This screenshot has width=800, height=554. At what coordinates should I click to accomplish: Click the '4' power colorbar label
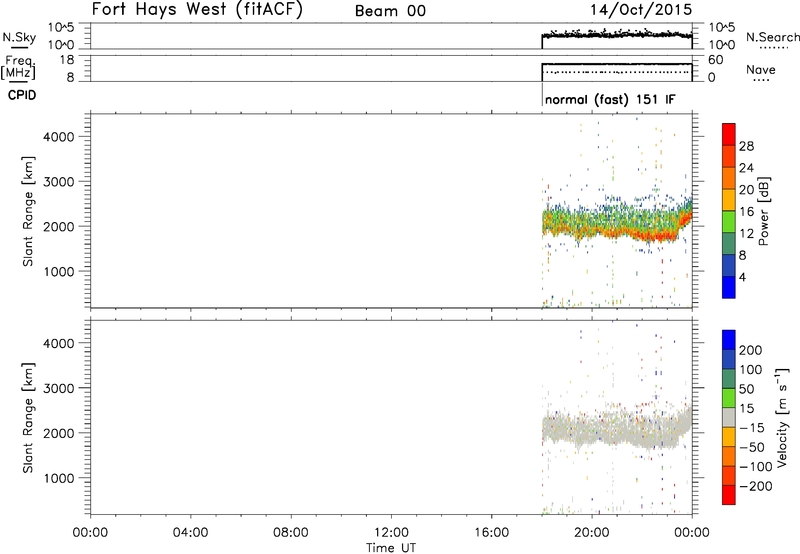tap(742, 277)
